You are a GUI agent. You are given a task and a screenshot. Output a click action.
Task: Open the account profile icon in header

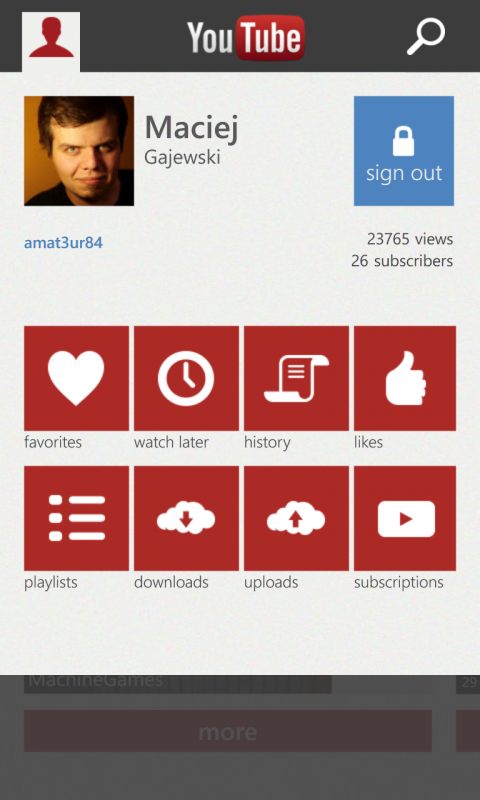pyautogui.click(x=51, y=42)
